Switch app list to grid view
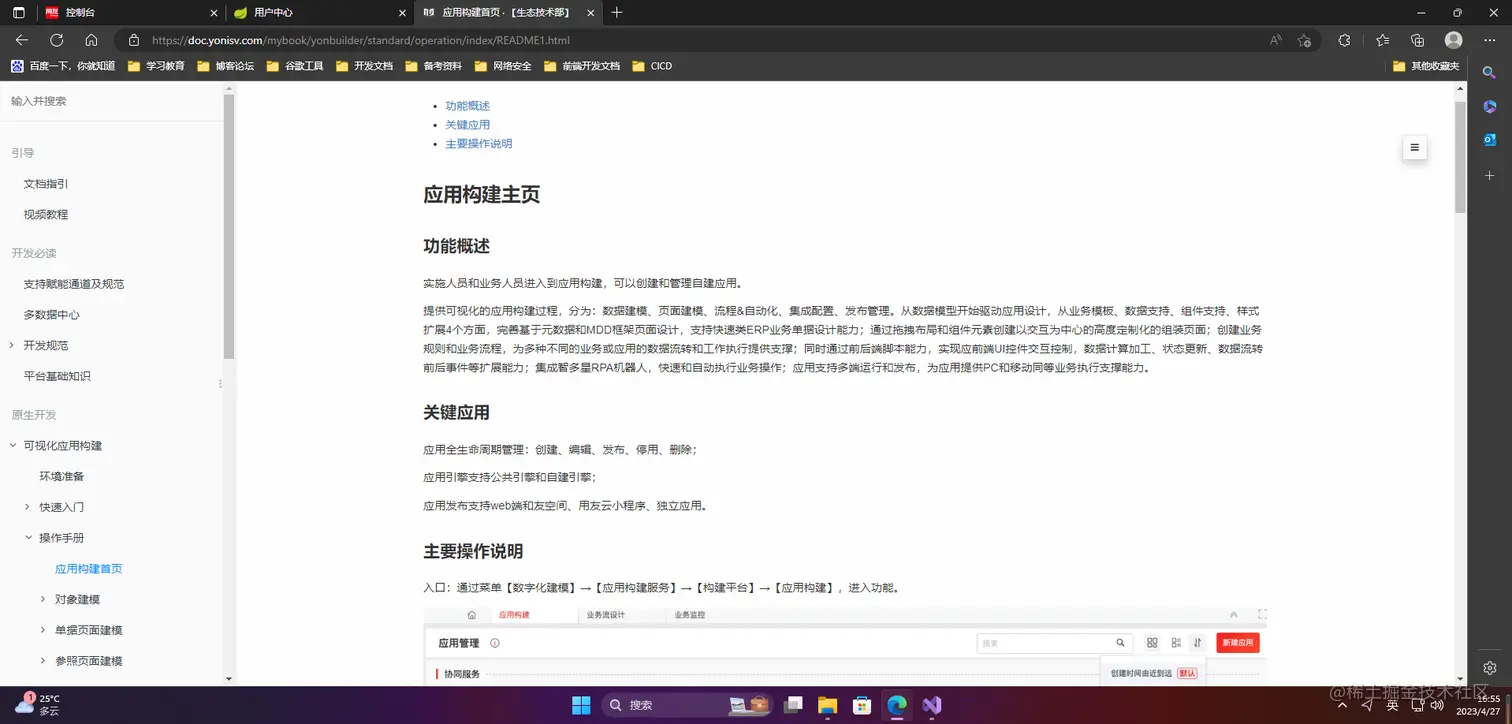Image resolution: width=1512 pixels, height=724 pixels. click(1152, 642)
